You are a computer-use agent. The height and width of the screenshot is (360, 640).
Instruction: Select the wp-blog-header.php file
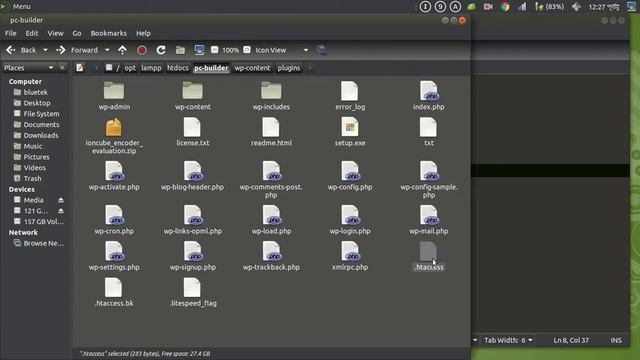pos(192,176)
